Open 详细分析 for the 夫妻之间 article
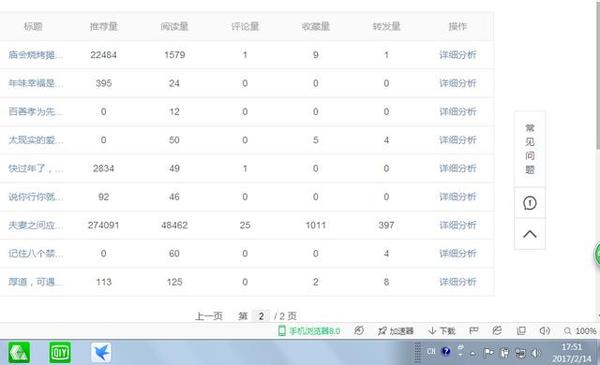Screen dimensions: 600x365 (x=458, y=225)
